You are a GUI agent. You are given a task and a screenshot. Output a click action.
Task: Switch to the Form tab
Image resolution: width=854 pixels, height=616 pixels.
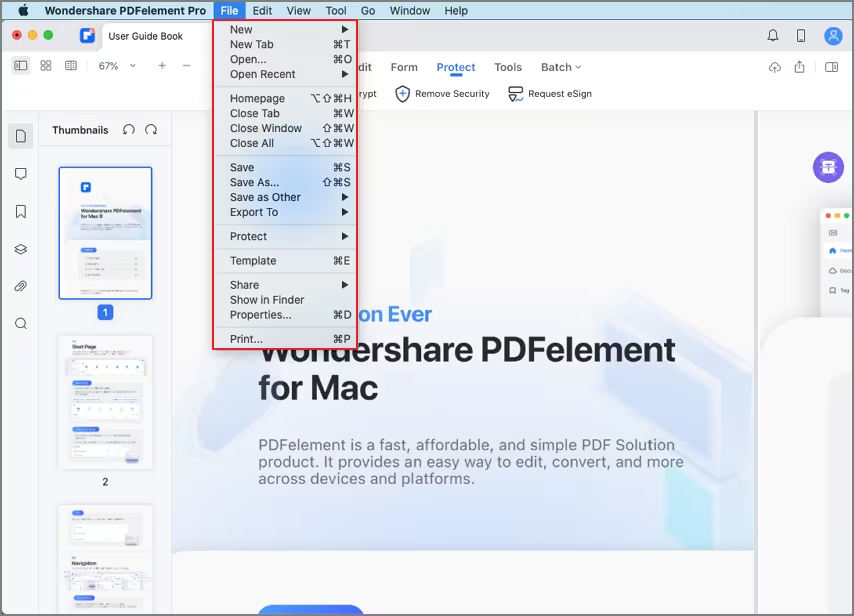[404, 67]
